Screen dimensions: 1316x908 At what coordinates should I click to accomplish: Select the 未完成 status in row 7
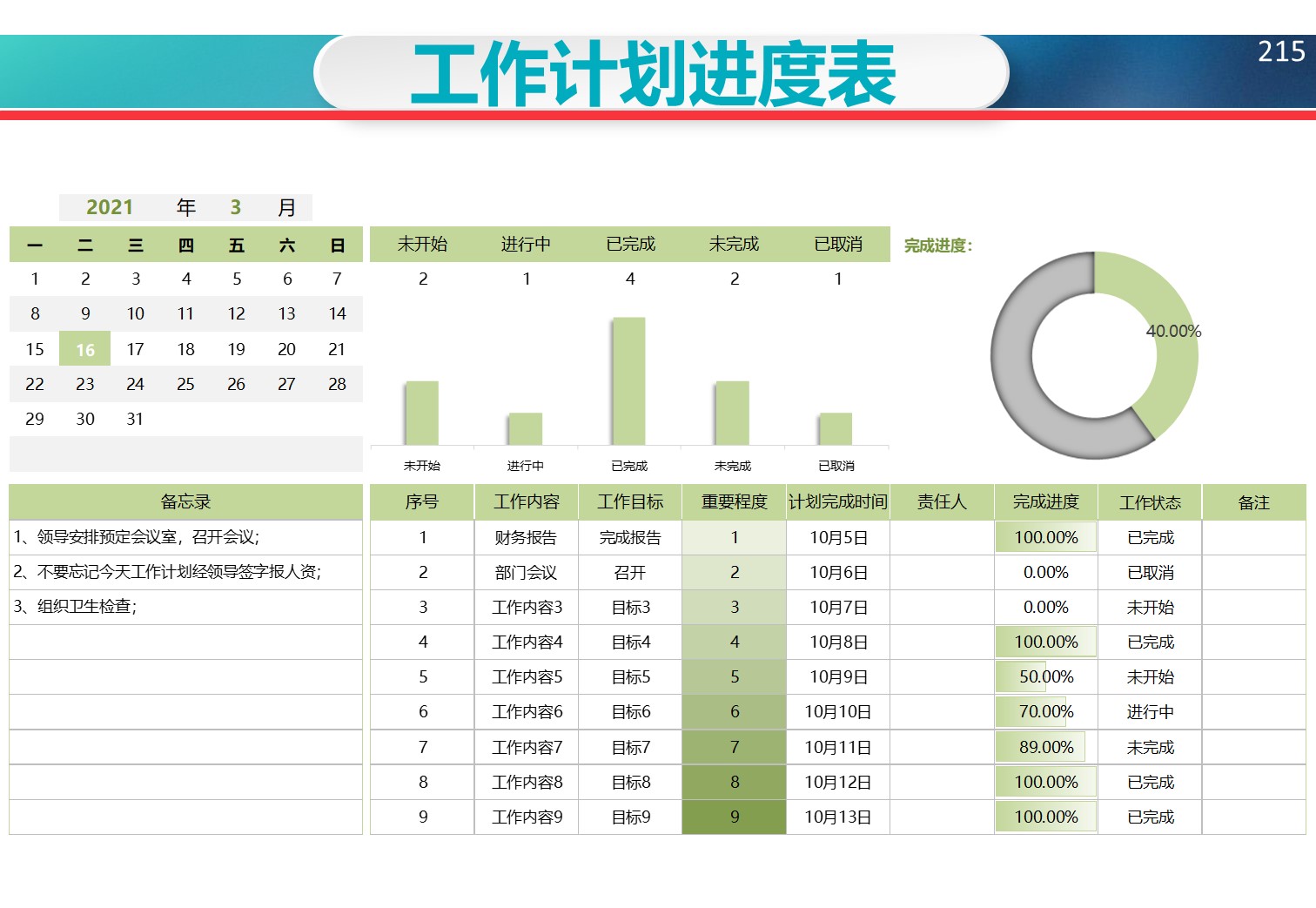pyautogui.click(x=1150, y=747)
